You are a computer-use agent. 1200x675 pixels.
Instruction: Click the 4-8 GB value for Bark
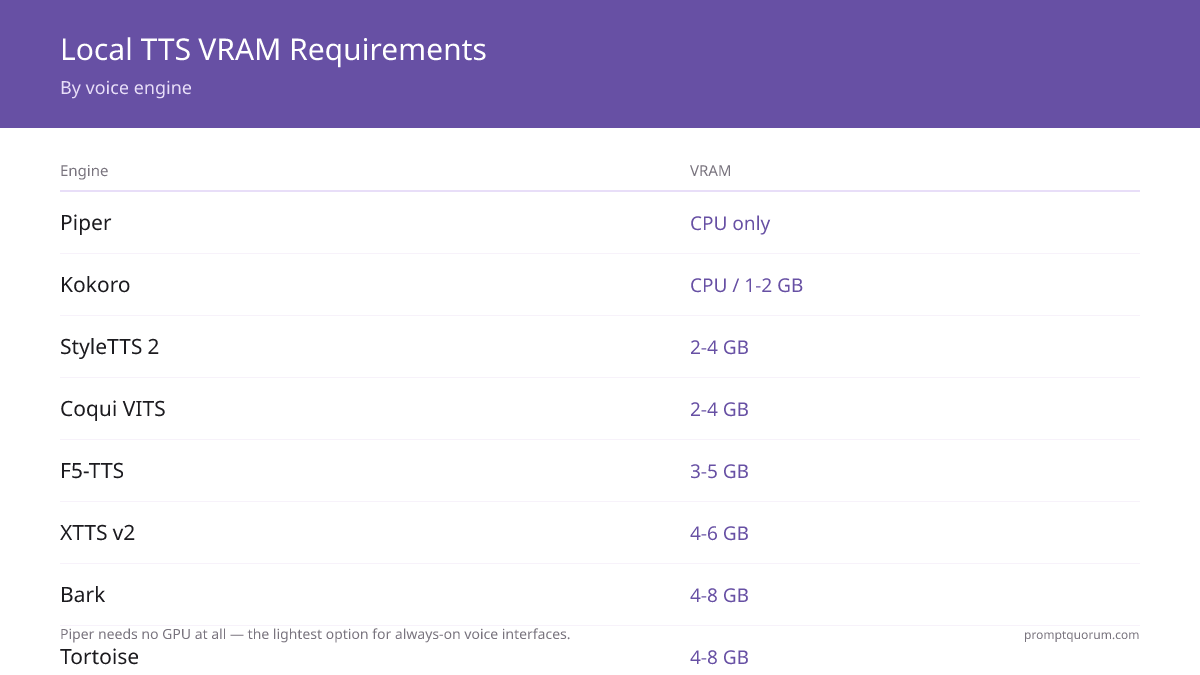pyautogui.click(x=719, y=595)
